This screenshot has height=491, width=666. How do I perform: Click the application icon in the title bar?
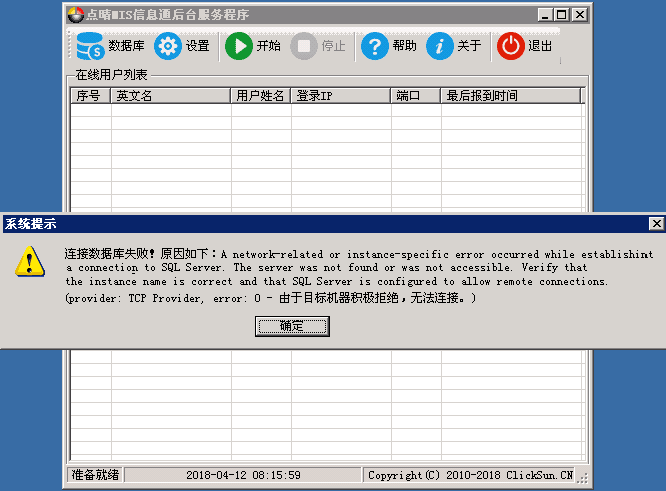click(74, 15)
